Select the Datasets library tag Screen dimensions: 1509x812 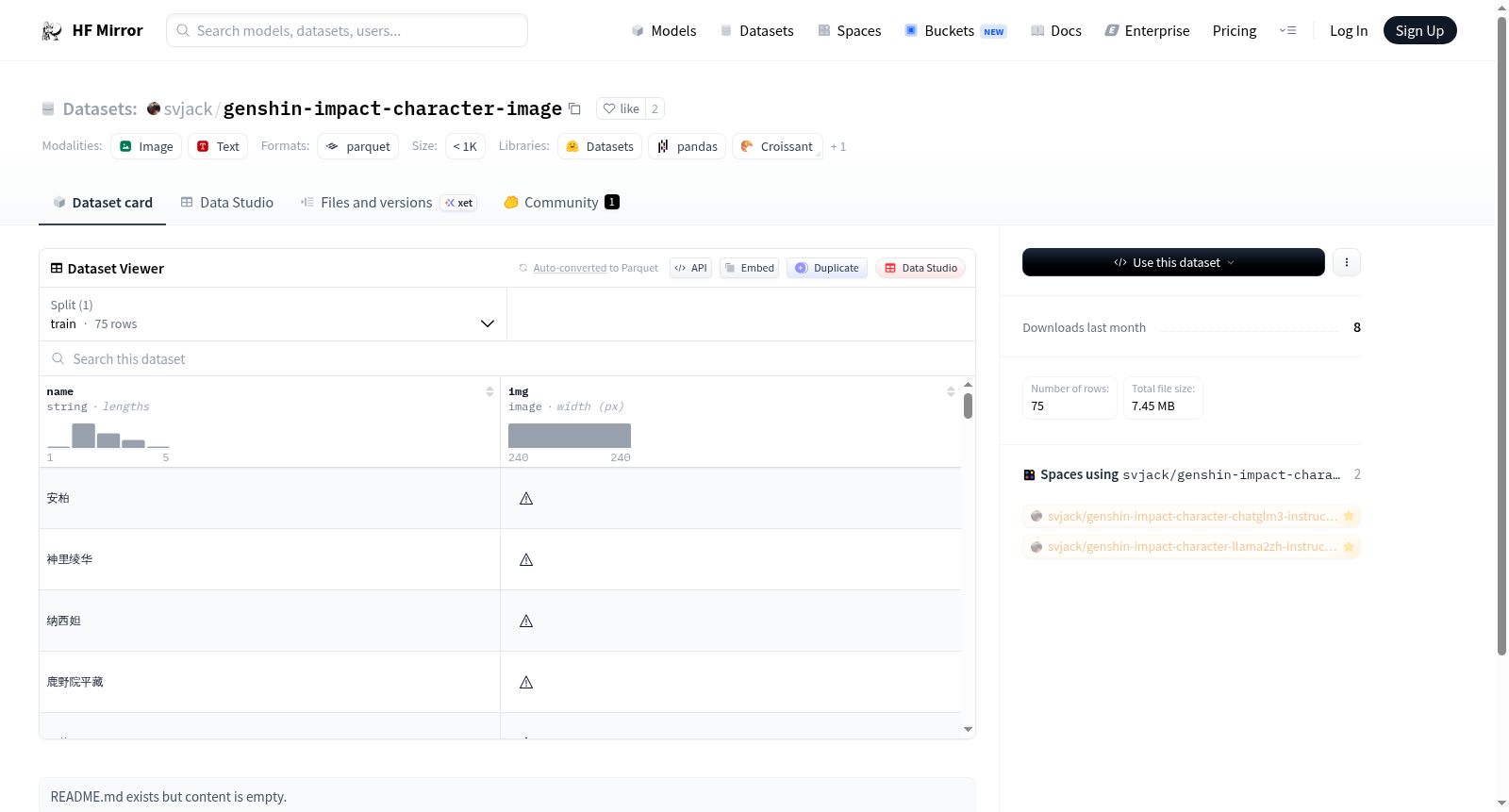coord(600,146)
